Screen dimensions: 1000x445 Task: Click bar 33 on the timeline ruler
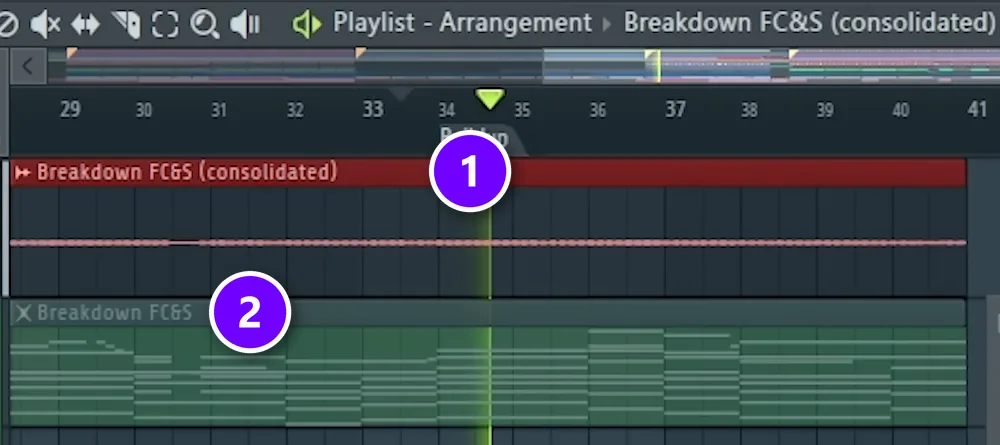[x=373, y=110]
